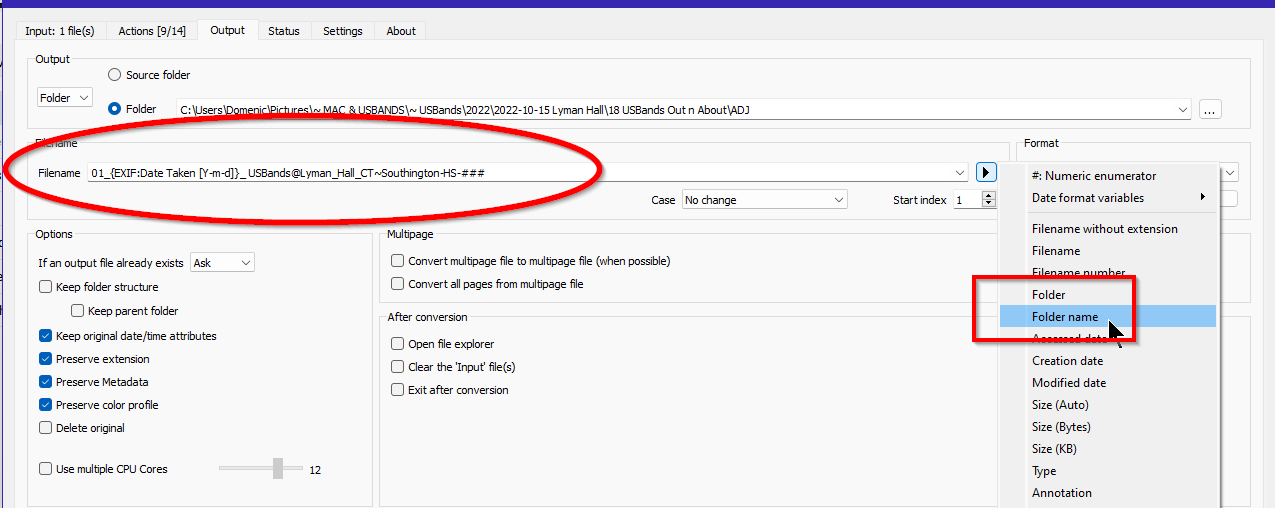
Task: Enable Keep folder structure checkbox
Action: (x=46, y=287)
